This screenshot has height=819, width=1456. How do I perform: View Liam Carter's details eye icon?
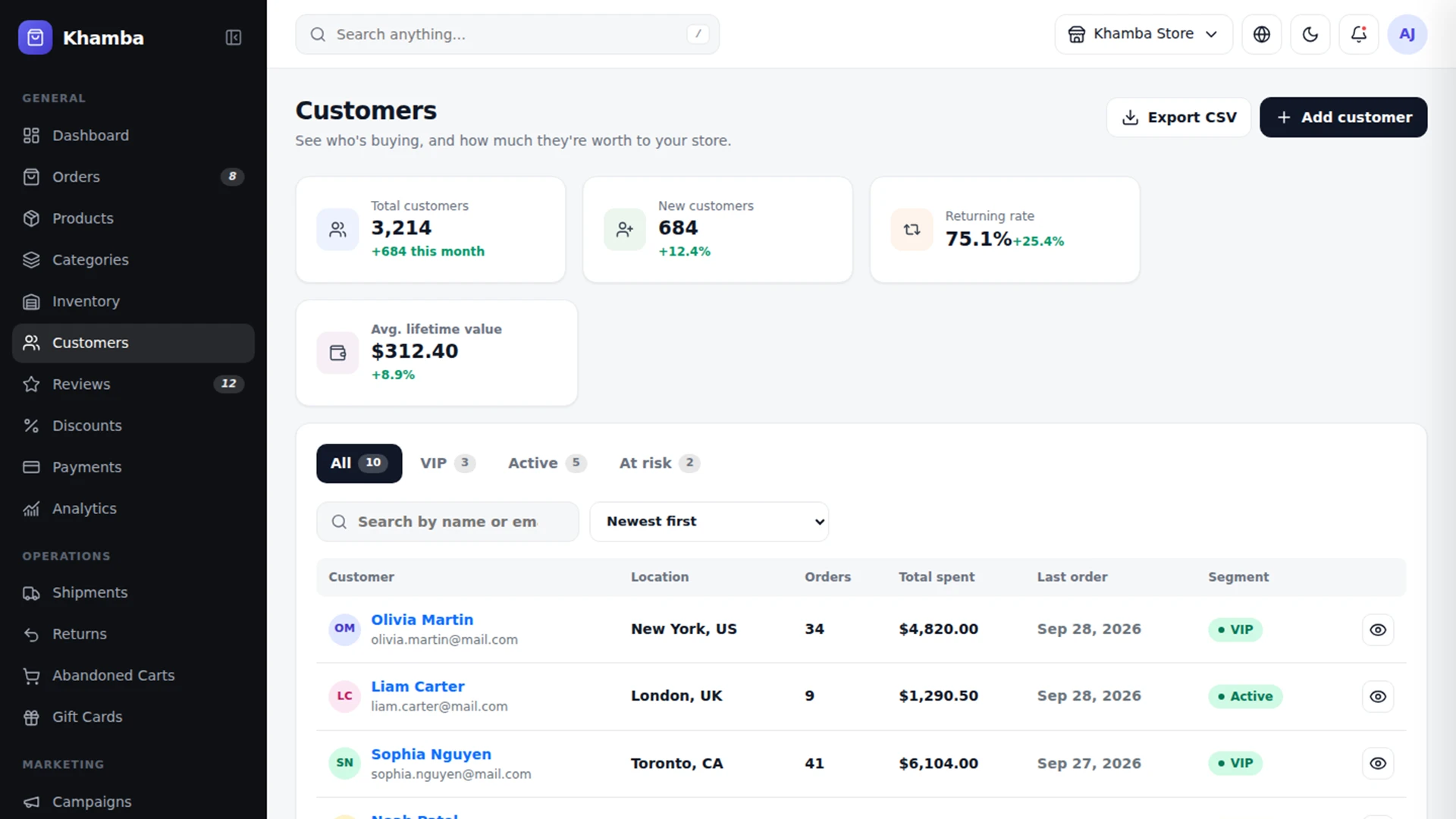[x=1377, y=696]
